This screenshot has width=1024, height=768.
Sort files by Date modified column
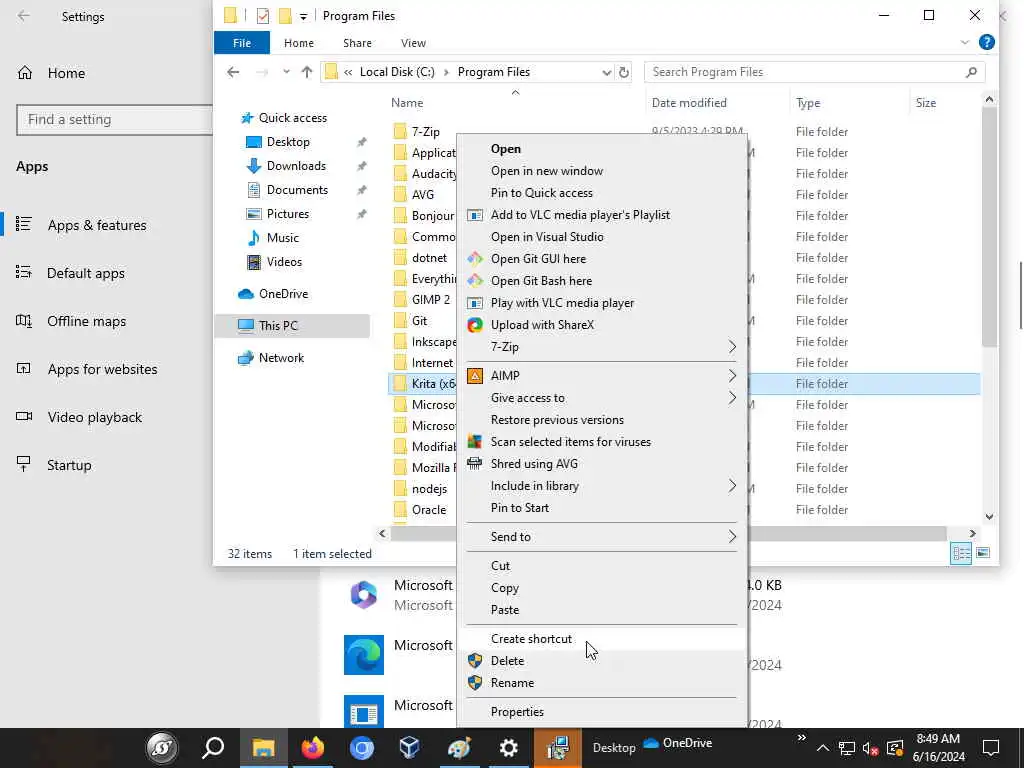[x=689, y=103]
